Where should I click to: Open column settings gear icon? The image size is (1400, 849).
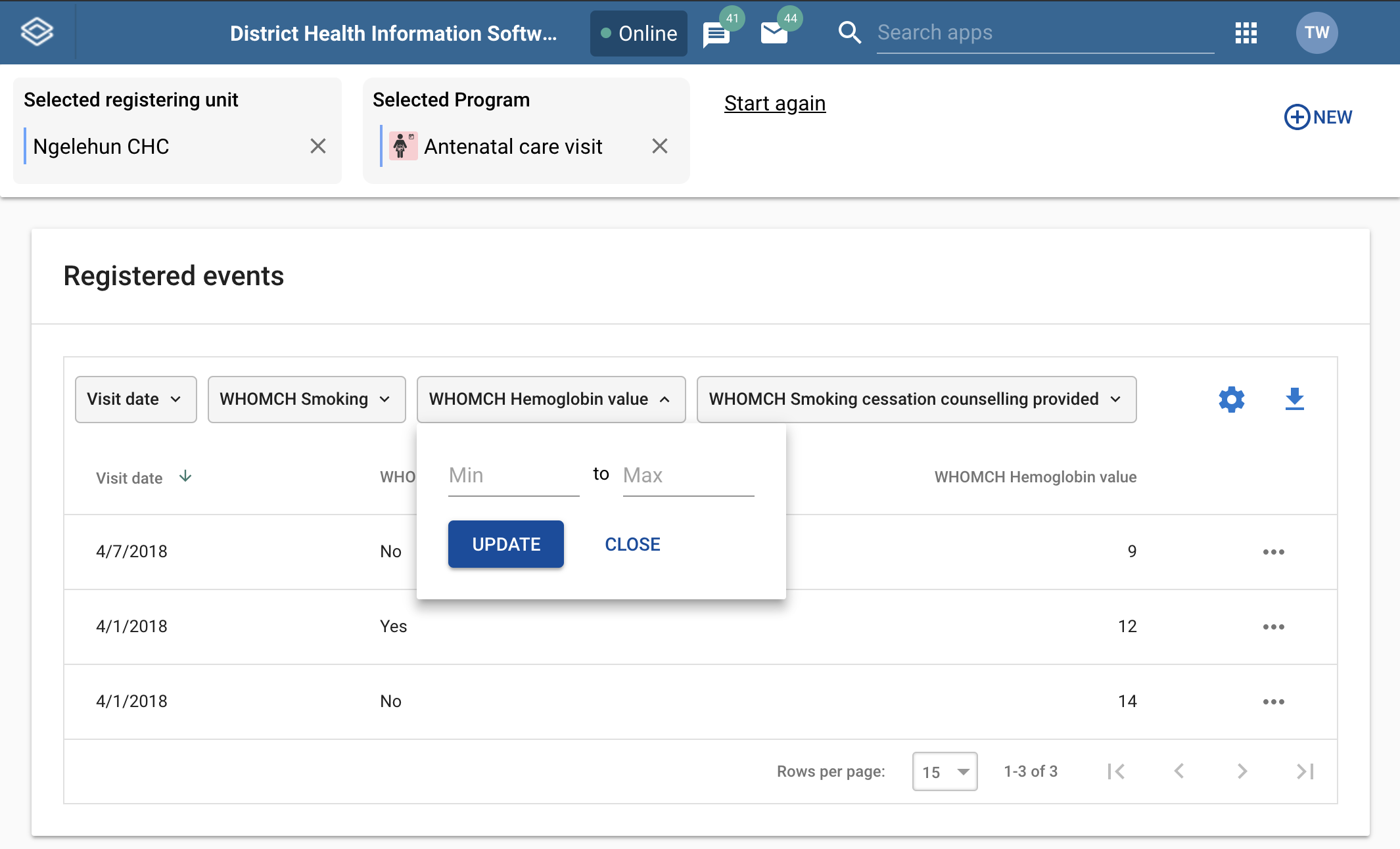pos(1231,400)
